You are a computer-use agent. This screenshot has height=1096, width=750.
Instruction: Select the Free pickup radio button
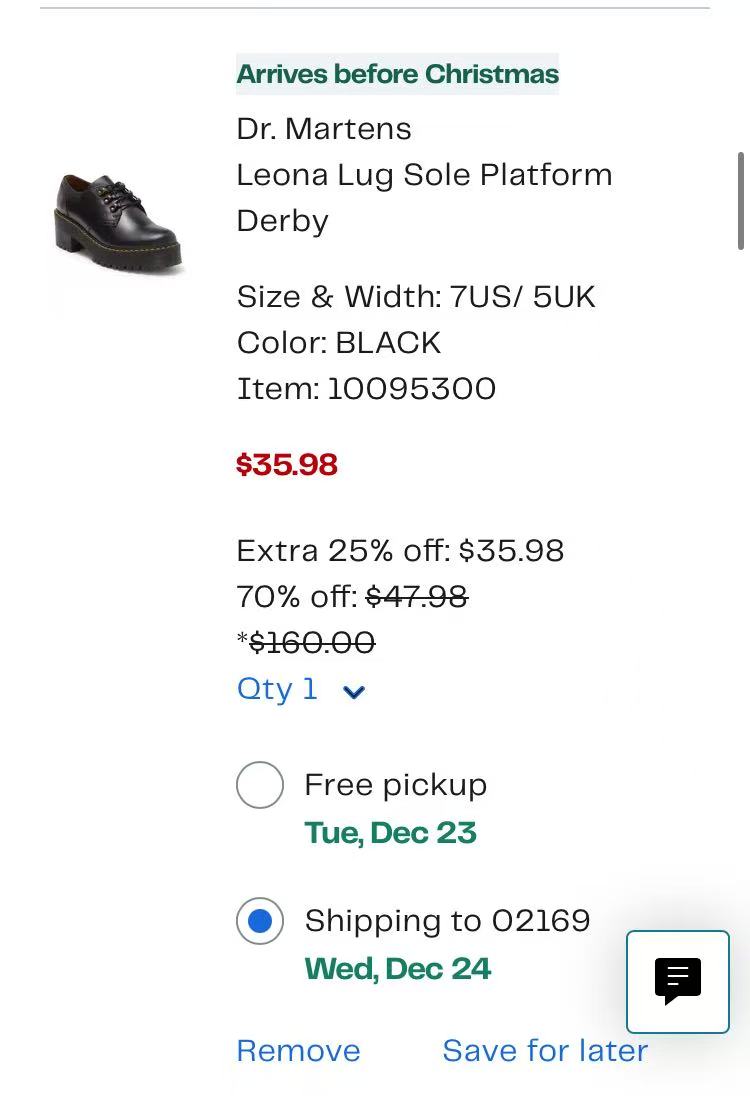point(260,785)
